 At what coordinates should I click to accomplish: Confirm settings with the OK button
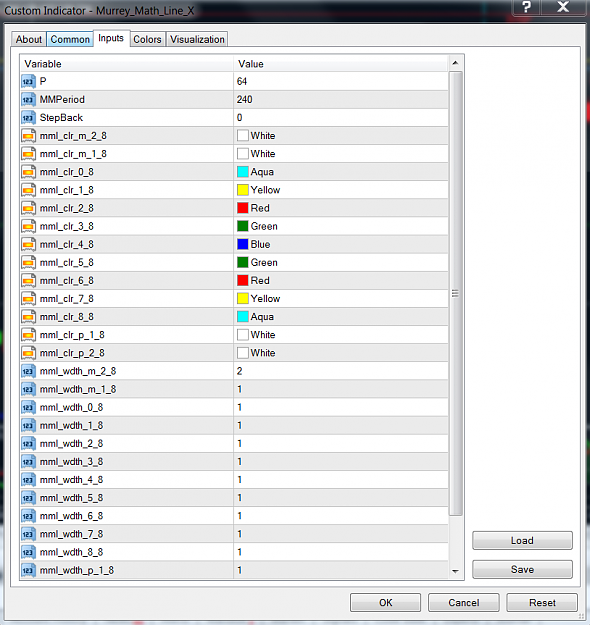[385, 602]
